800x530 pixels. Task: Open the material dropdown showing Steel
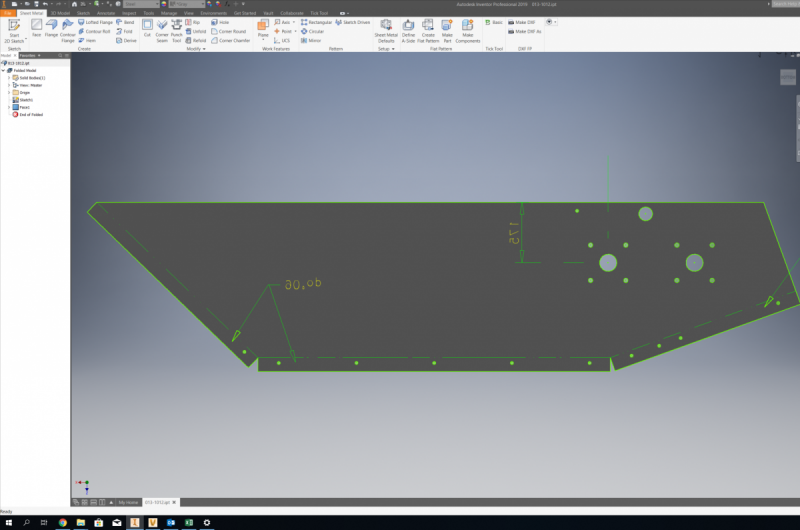[141, 4]
